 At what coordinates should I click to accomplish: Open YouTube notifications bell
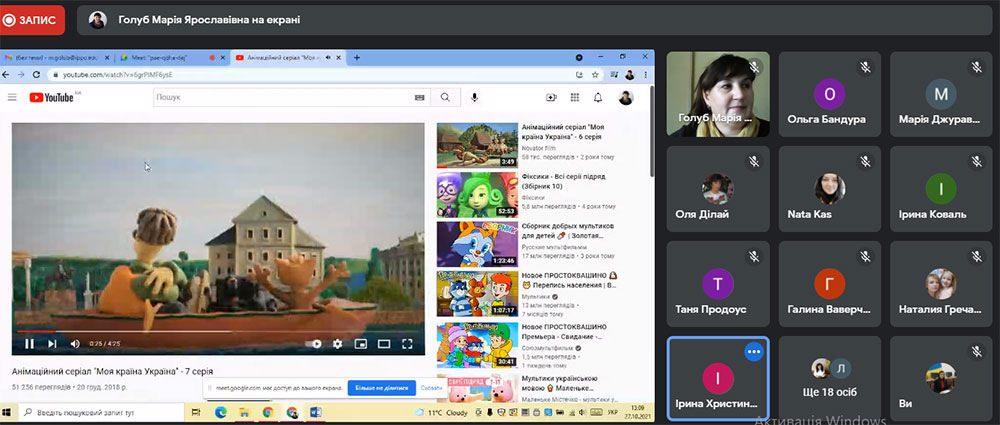[598, 98]
